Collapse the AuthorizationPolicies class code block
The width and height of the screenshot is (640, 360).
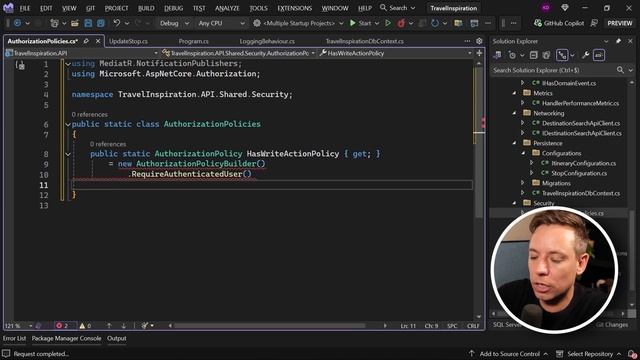68,124
